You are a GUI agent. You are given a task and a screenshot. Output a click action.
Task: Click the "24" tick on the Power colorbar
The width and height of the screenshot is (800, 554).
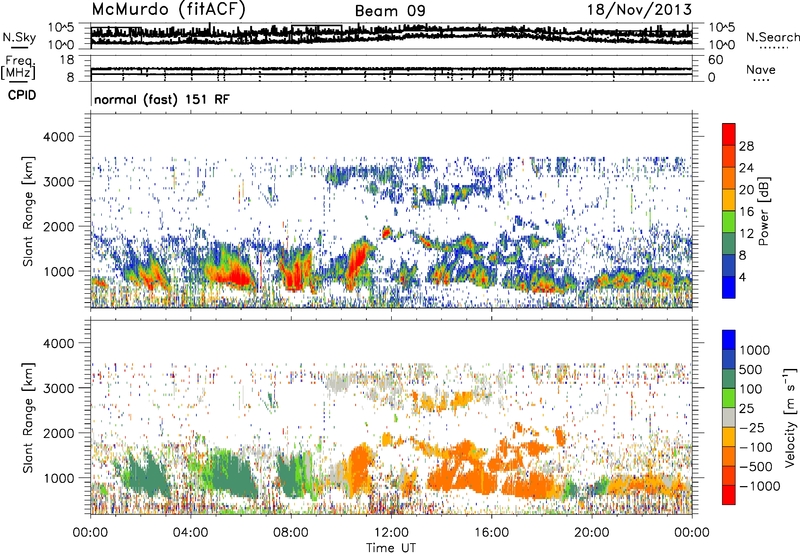click(x=746, y=168)
